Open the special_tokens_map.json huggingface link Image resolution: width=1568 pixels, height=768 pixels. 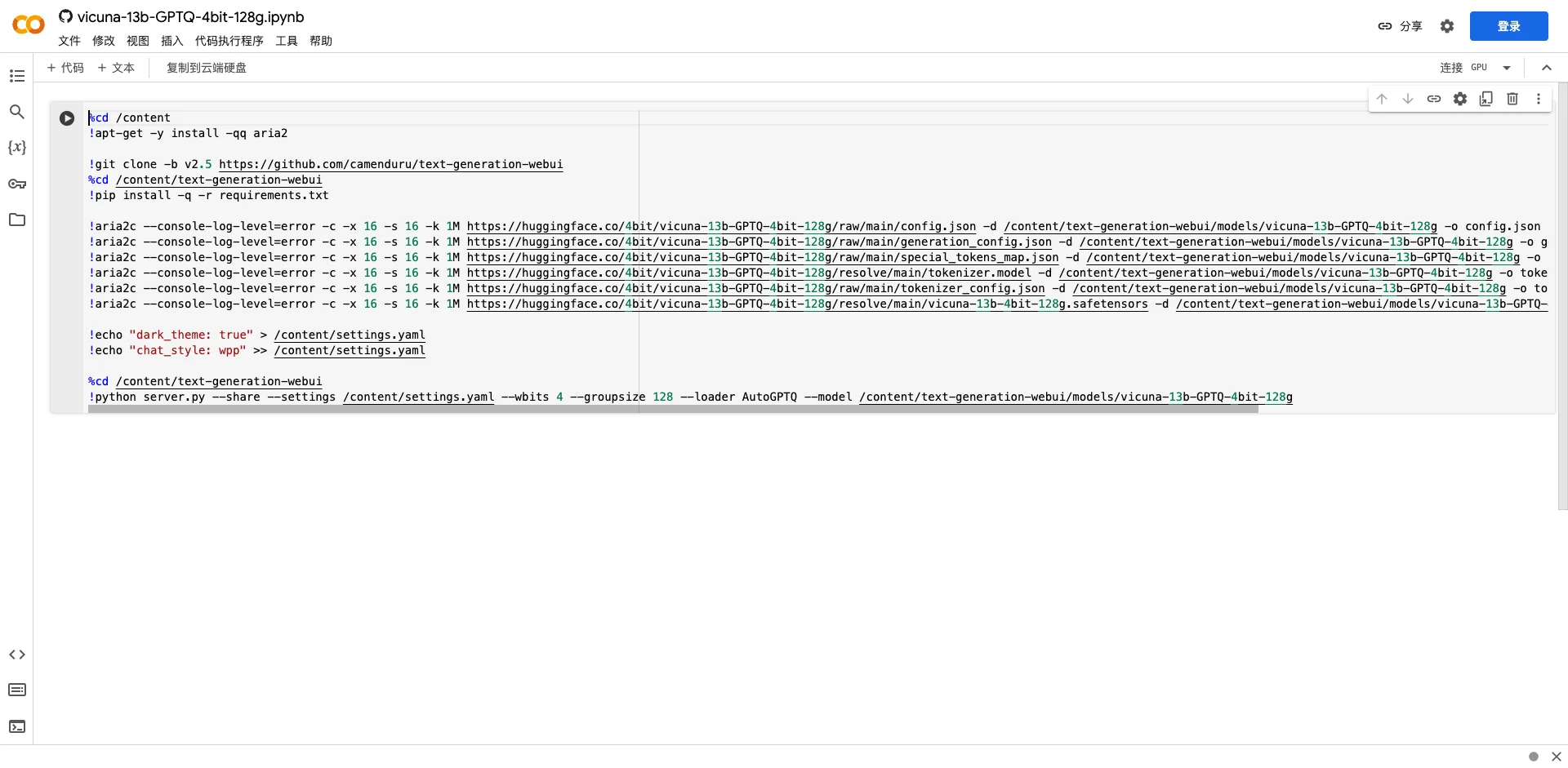[763, 258]
